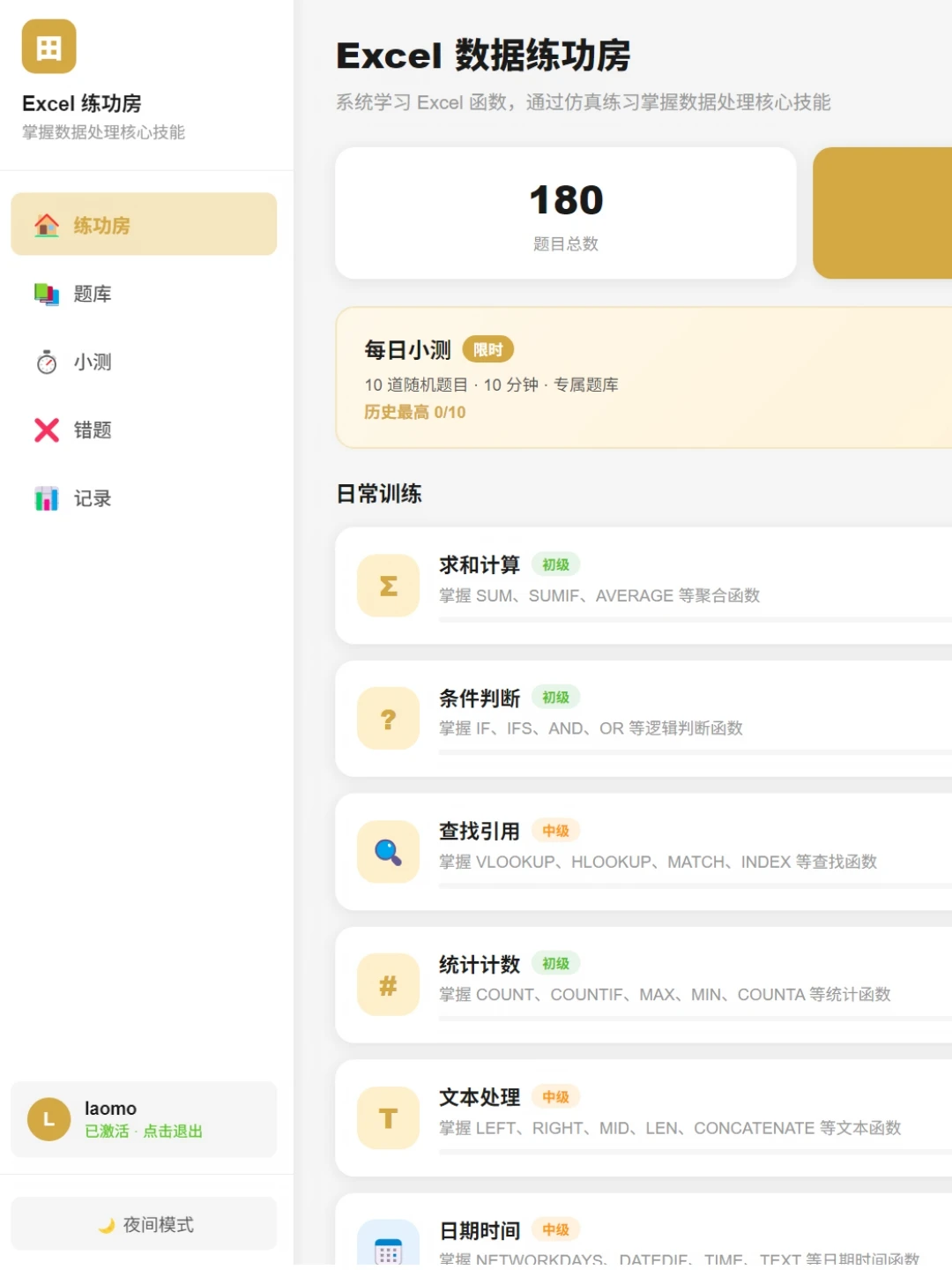The width and height of the screenshot is (952, 1270).
Task: Click the magnifier icon for 查找引用
Action: 388,852
